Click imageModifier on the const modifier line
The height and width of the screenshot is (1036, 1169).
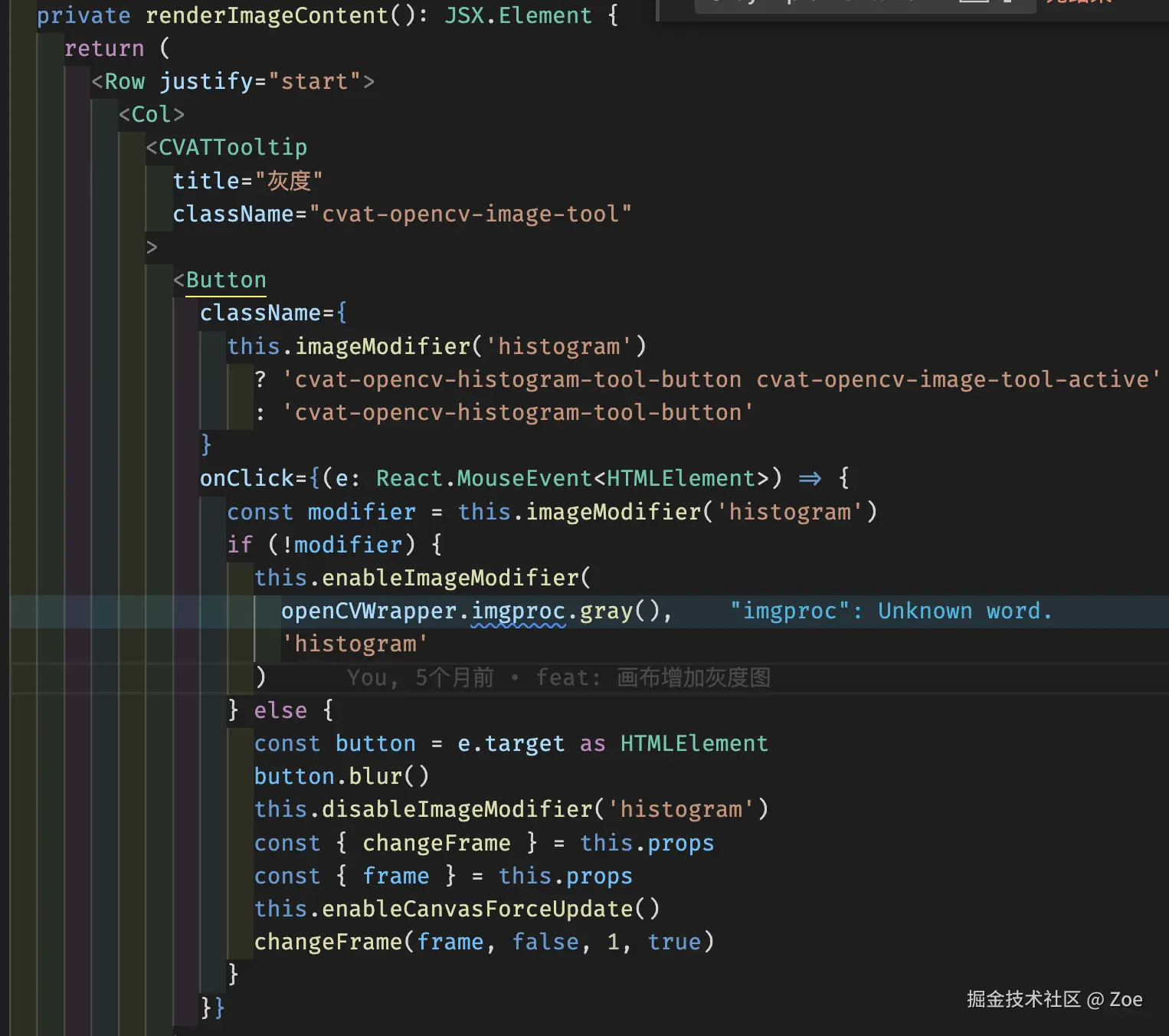pos(613,512)
